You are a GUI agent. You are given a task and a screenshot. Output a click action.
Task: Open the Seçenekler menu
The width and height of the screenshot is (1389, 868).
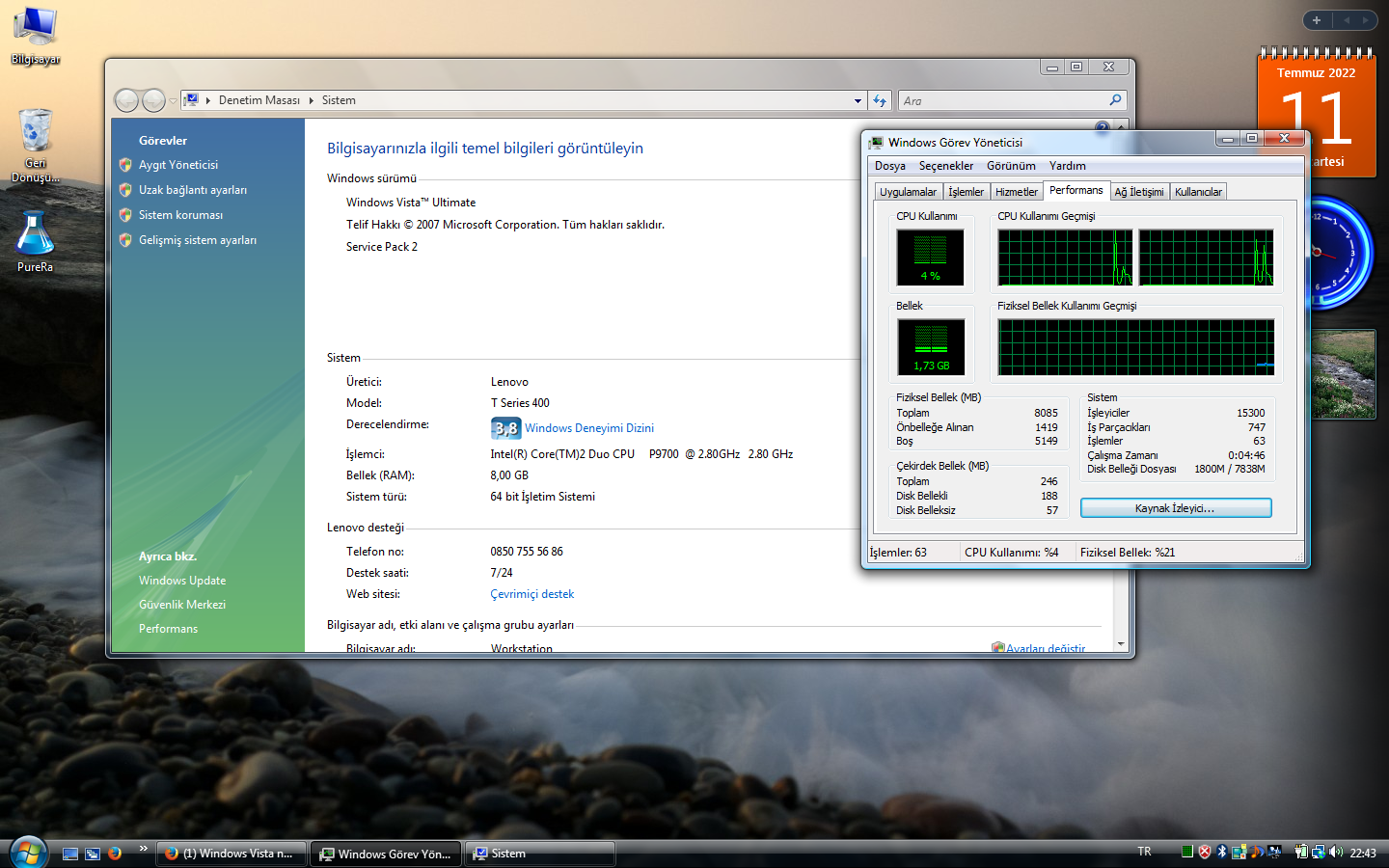tap(946, 166)
